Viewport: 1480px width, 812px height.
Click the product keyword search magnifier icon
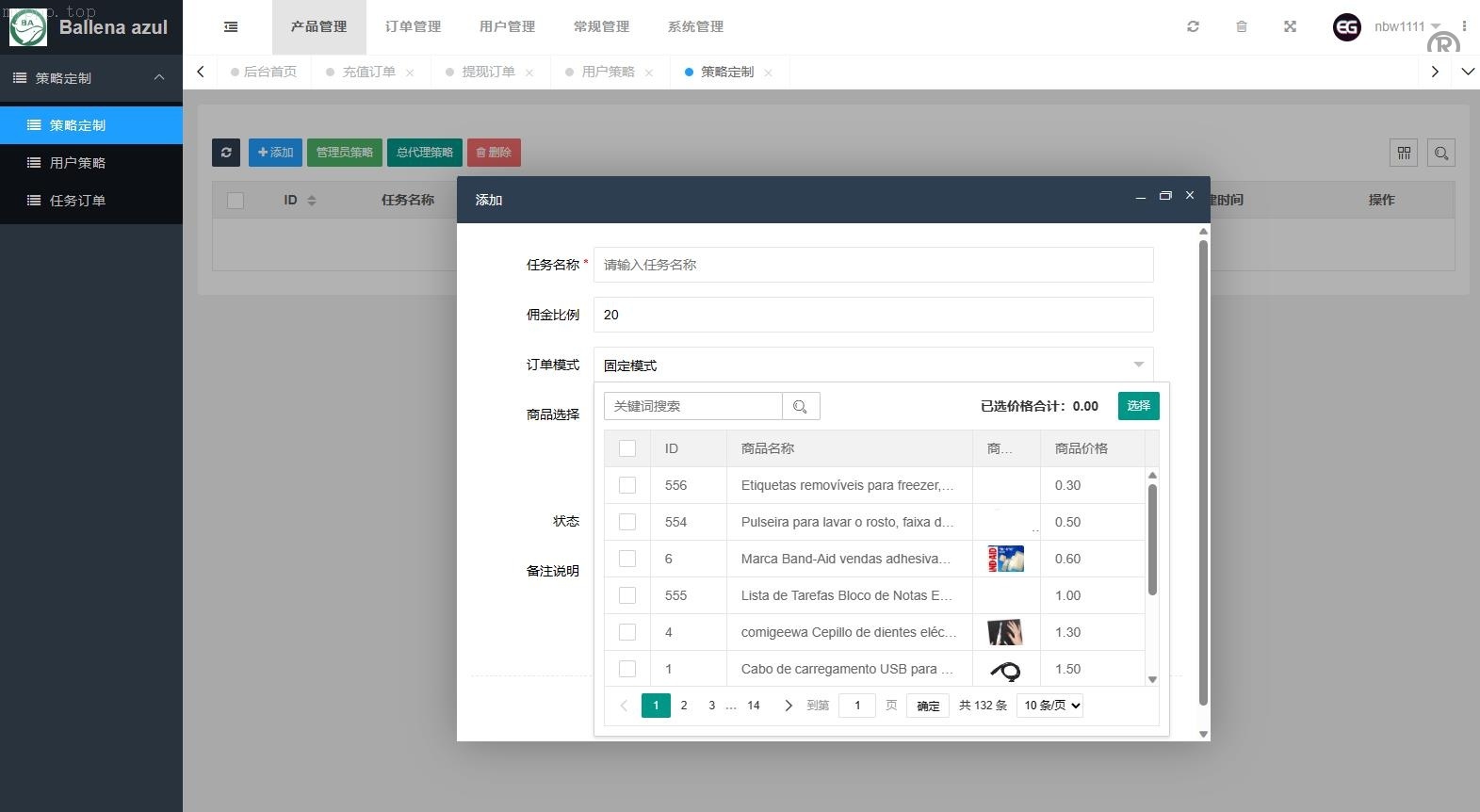(x=801, y=407)
